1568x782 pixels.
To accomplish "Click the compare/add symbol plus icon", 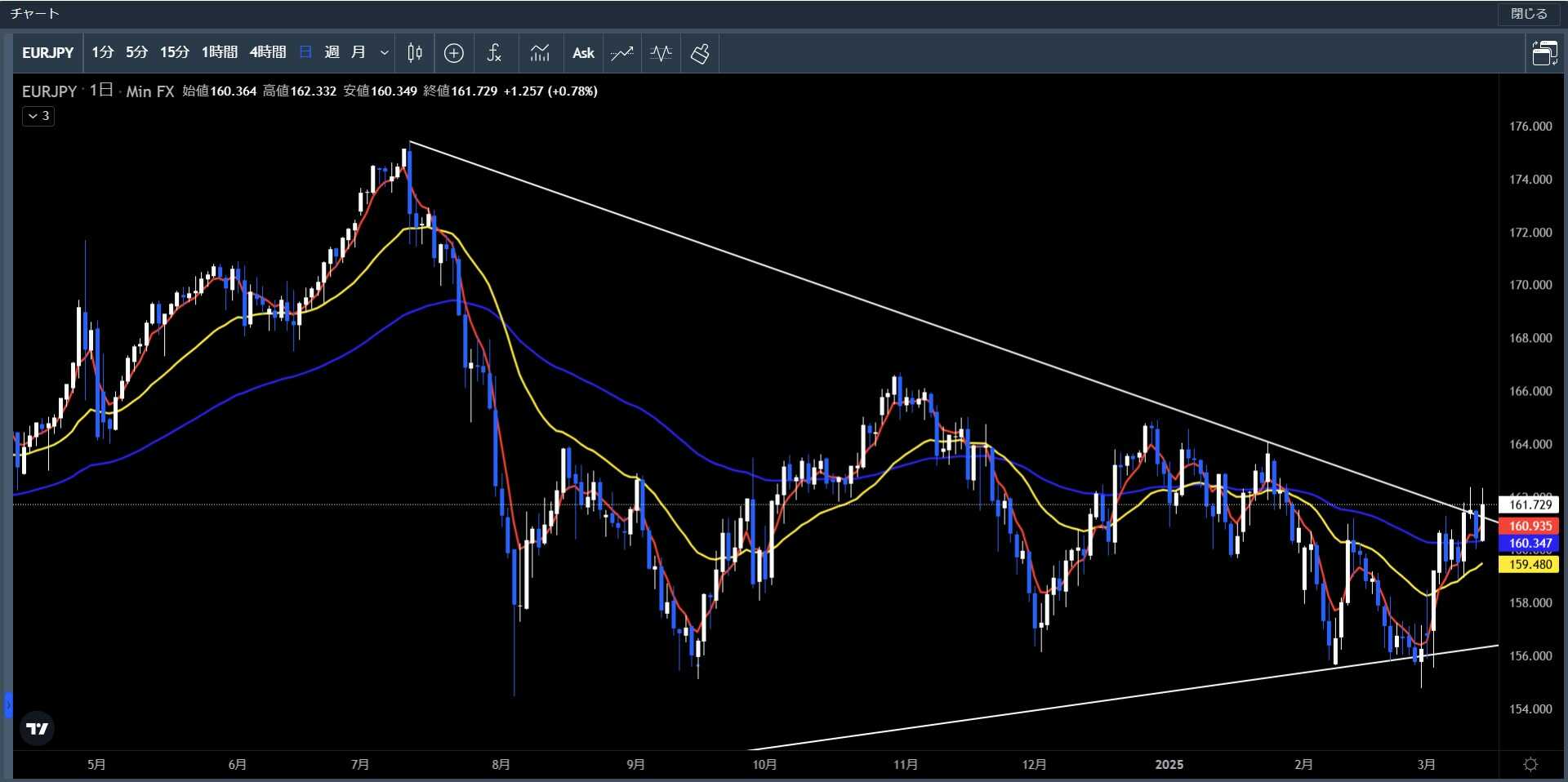I will point(454,53).
